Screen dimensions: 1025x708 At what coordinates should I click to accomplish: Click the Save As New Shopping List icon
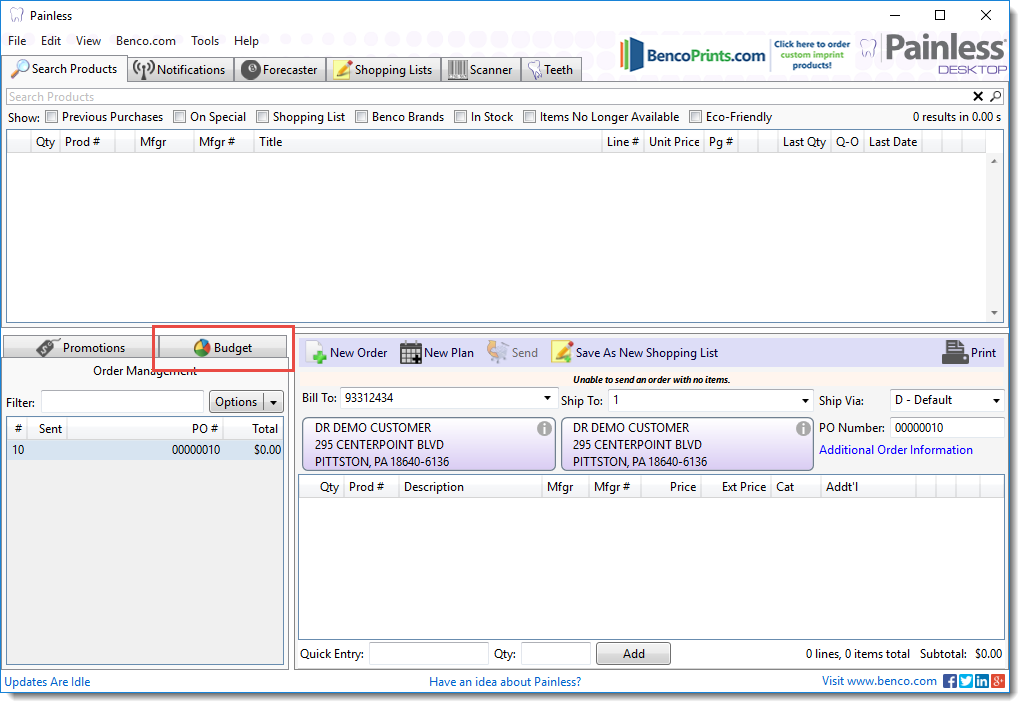click(562, 352)
